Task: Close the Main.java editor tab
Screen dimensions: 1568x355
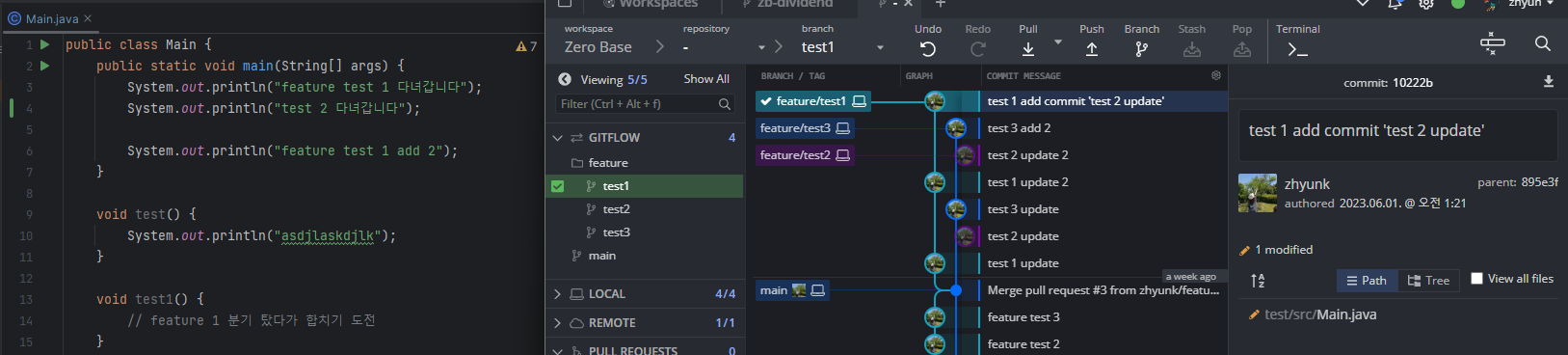Action: [x=88, y=18]
